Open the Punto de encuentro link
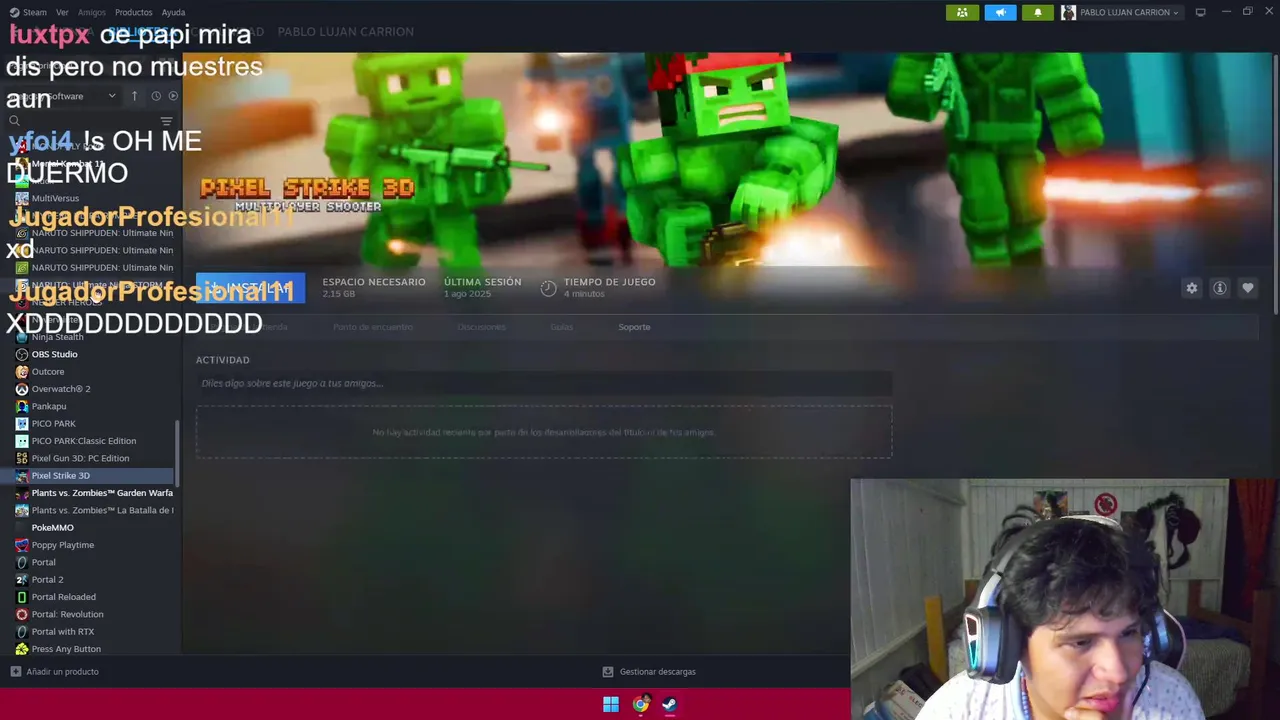Viewport: 1280px width, 720px height. (x=372, y=327)
